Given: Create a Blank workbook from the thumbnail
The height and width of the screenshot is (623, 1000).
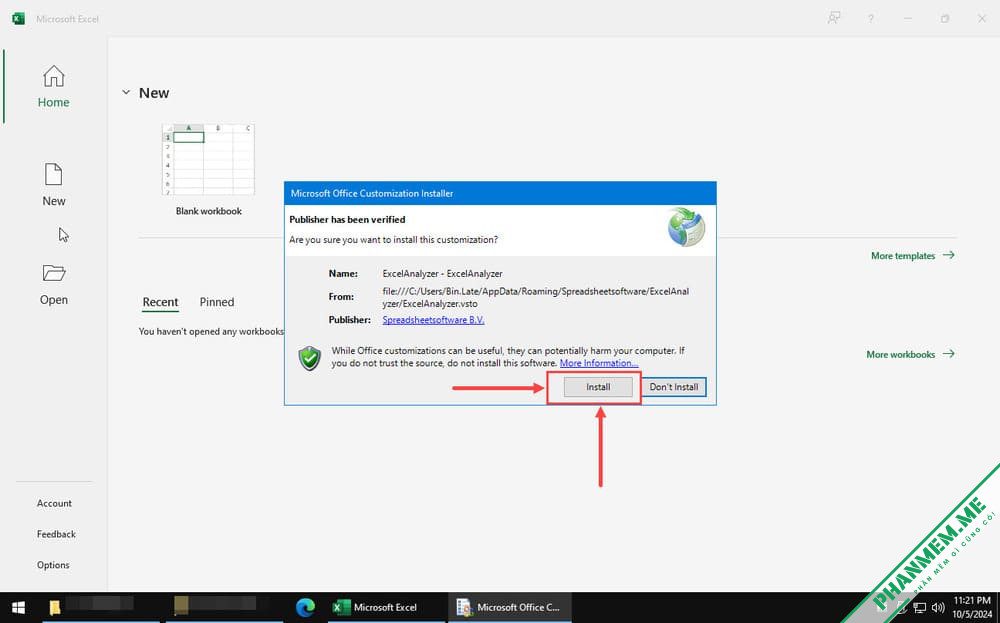Looking at the screenshot, I should 209,160.
